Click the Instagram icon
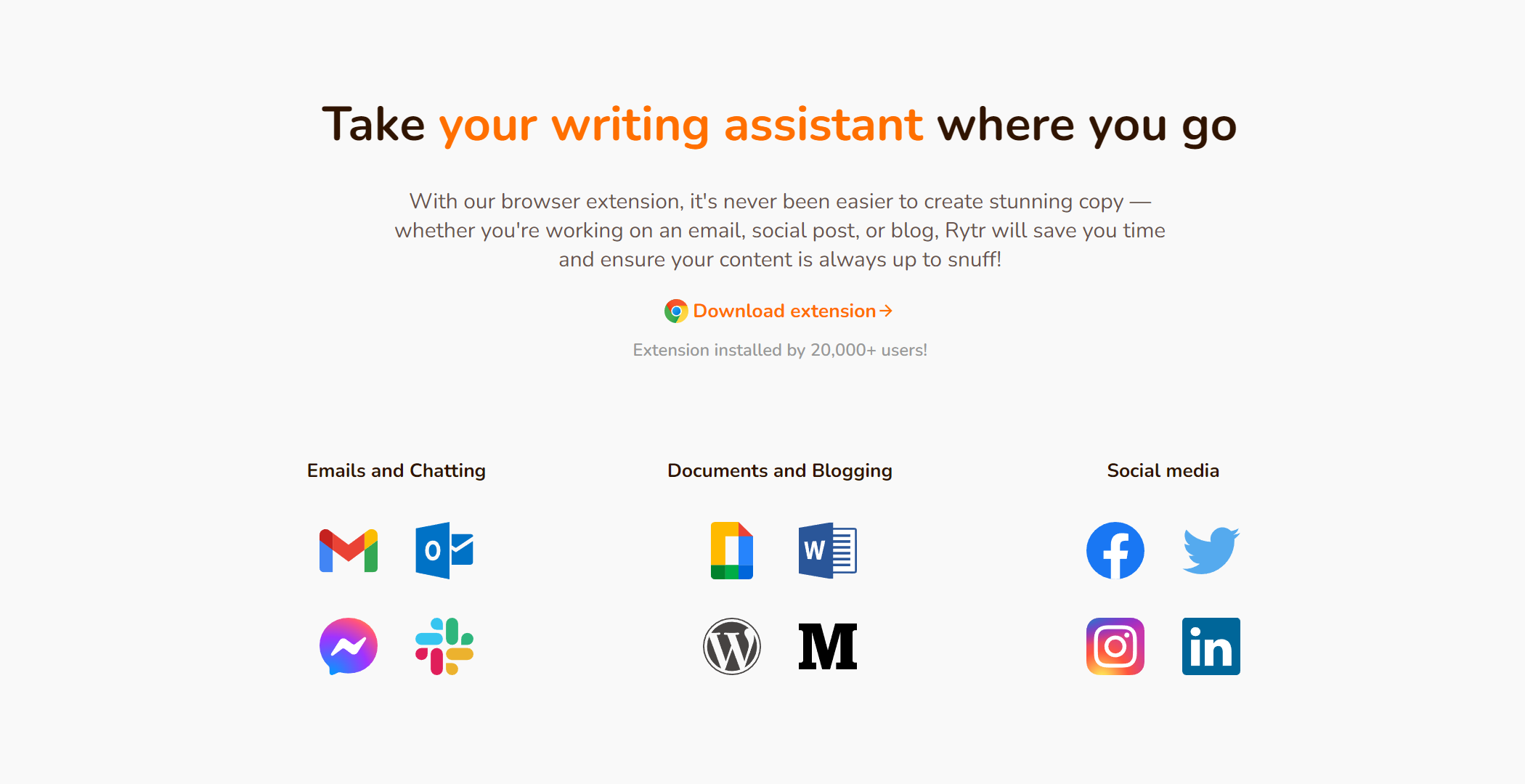This screenshot has height=784, width=1525. click(x=1116, y=645)
